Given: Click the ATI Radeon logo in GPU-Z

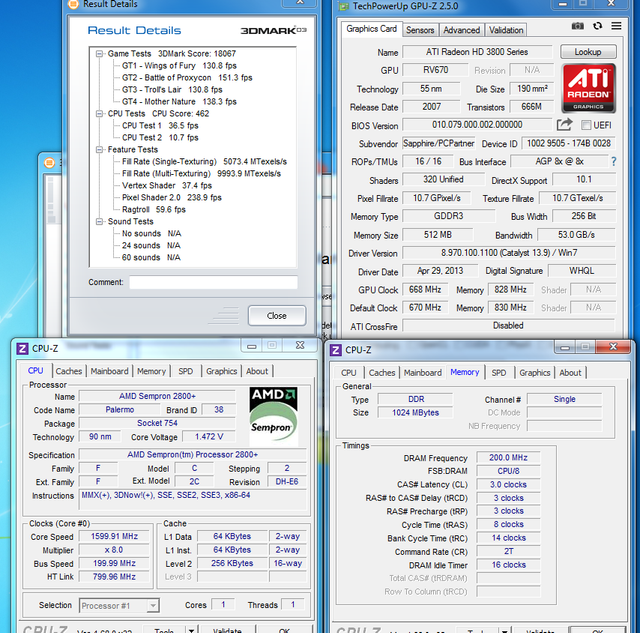Looking at the screenshot, I should click(589, 88).
